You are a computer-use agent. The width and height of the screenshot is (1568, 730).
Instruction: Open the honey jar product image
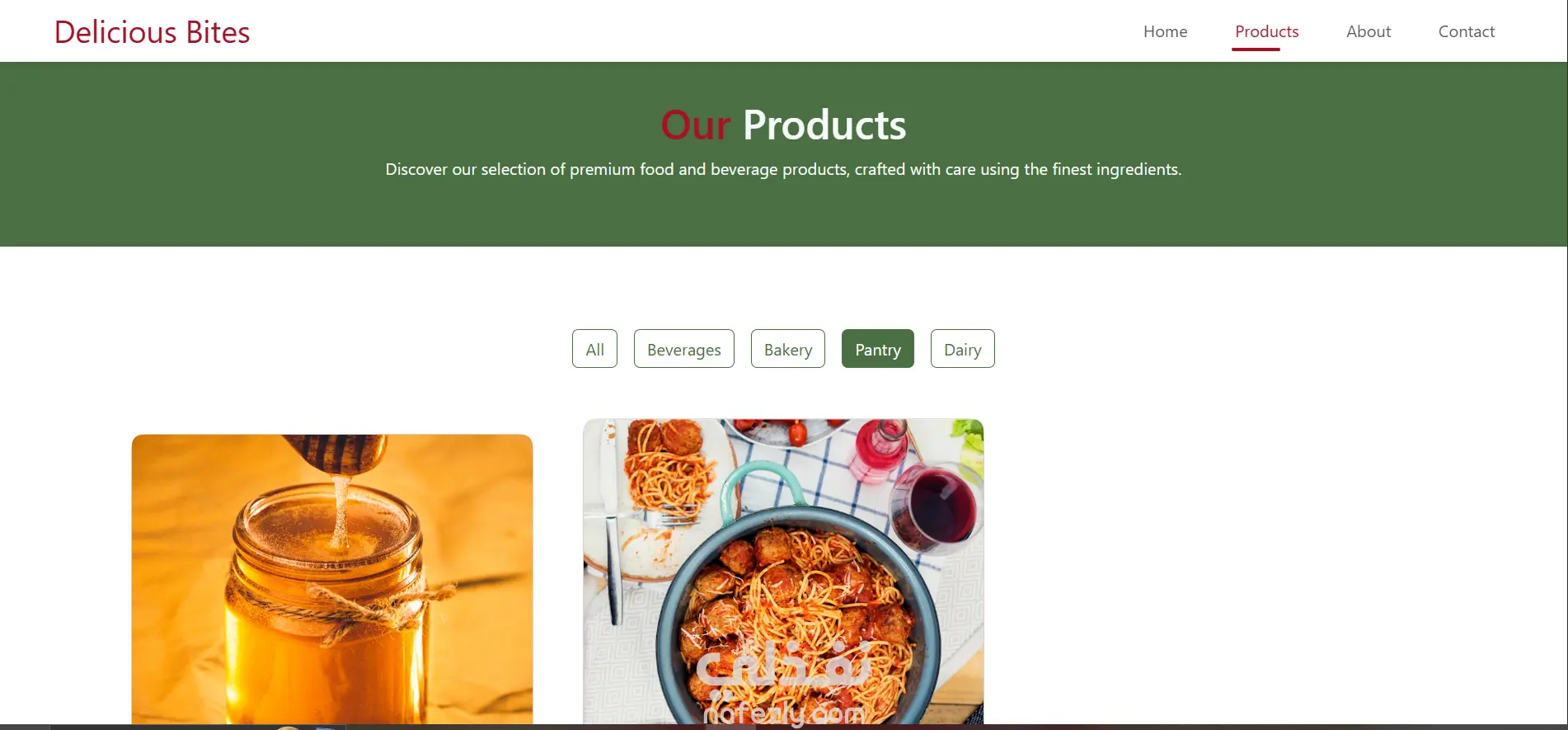tap(332, 579)
